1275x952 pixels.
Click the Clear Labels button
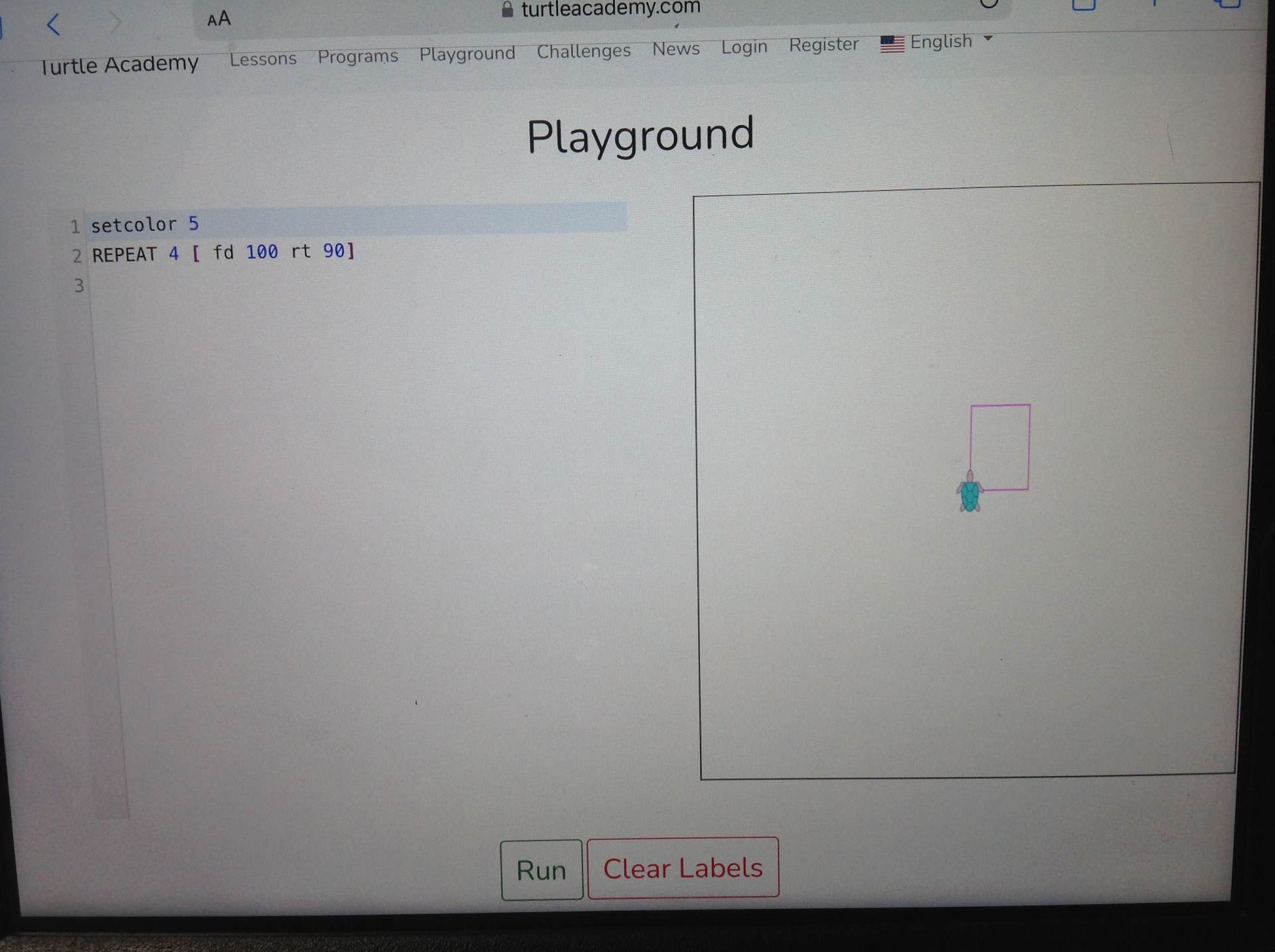683,868
